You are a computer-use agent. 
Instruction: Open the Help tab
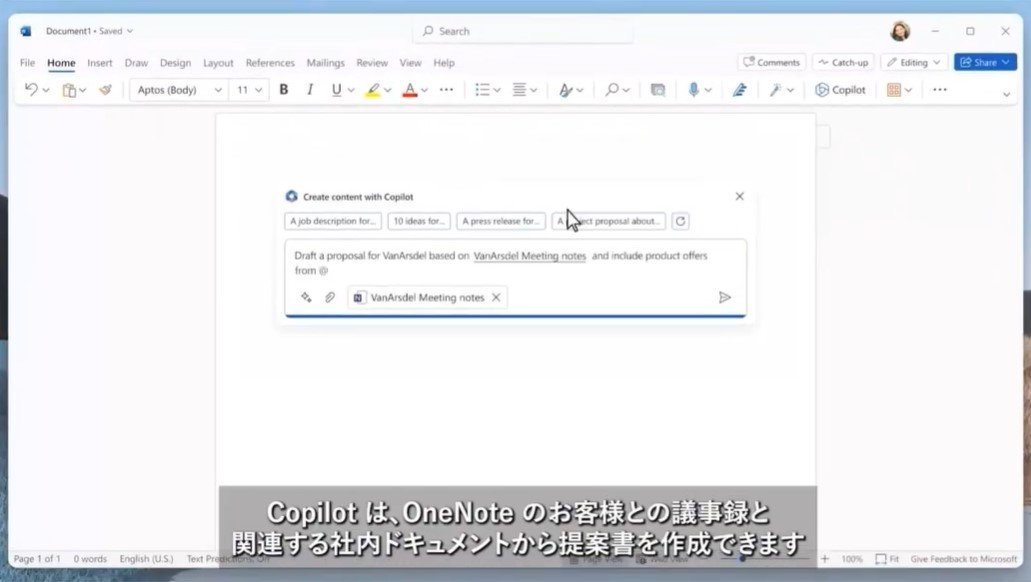tap(444, 62)
